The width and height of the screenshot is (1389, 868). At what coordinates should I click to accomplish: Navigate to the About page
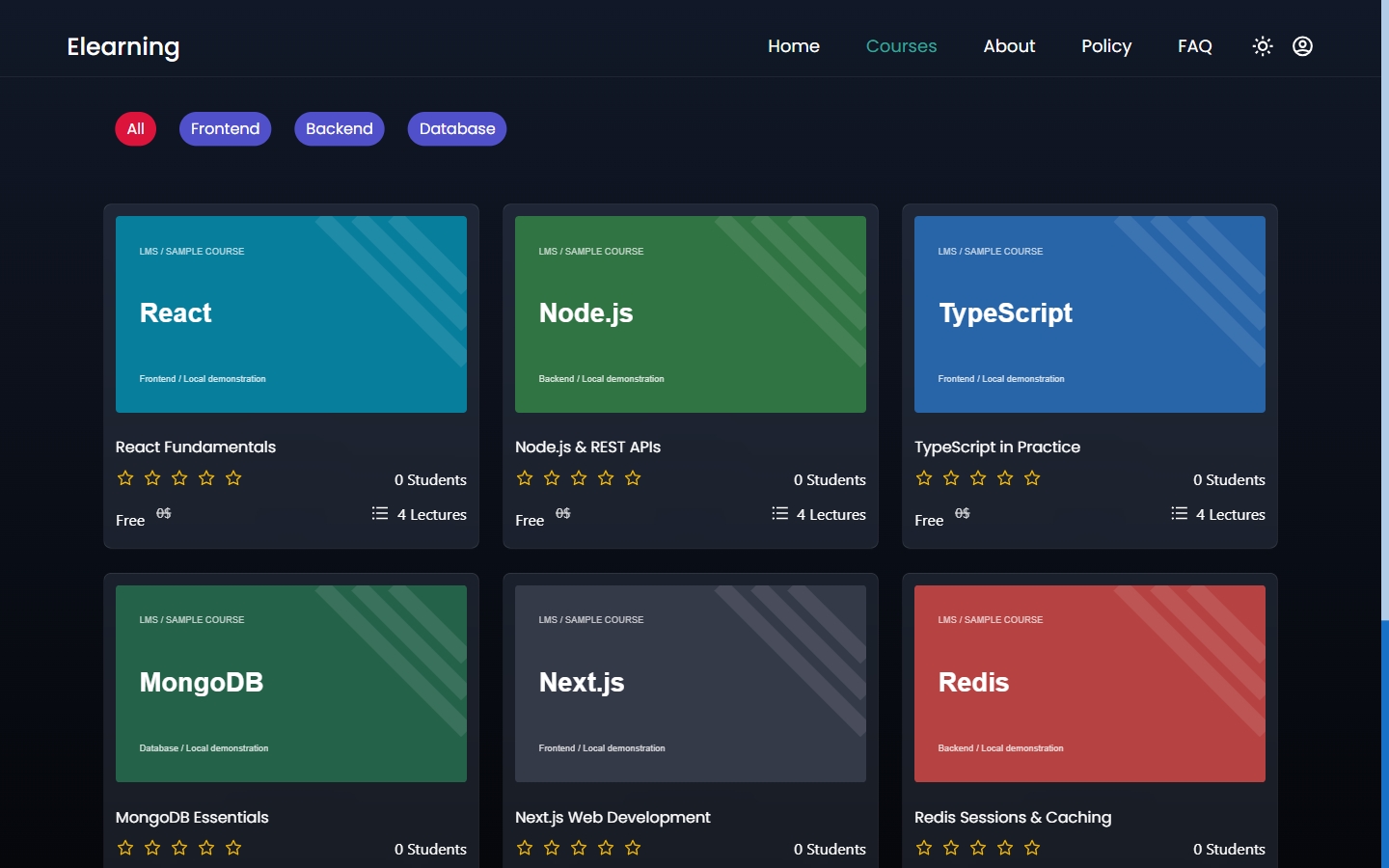point(1009,46)
